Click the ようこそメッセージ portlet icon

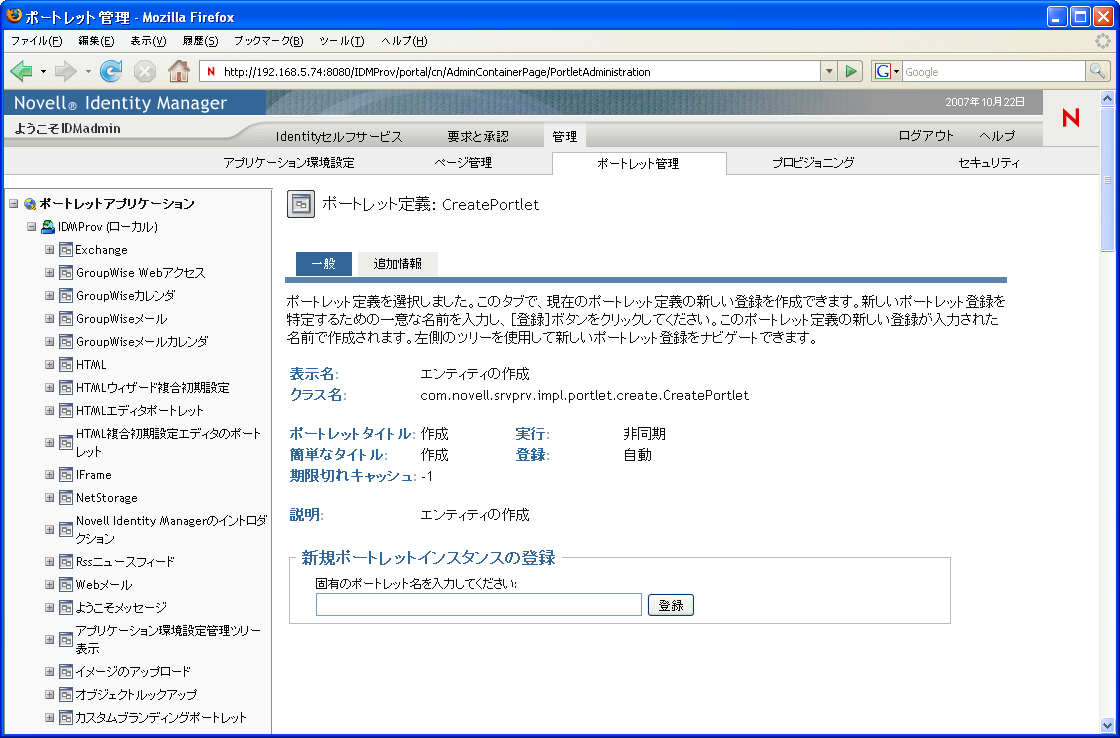tap(66, 607)
